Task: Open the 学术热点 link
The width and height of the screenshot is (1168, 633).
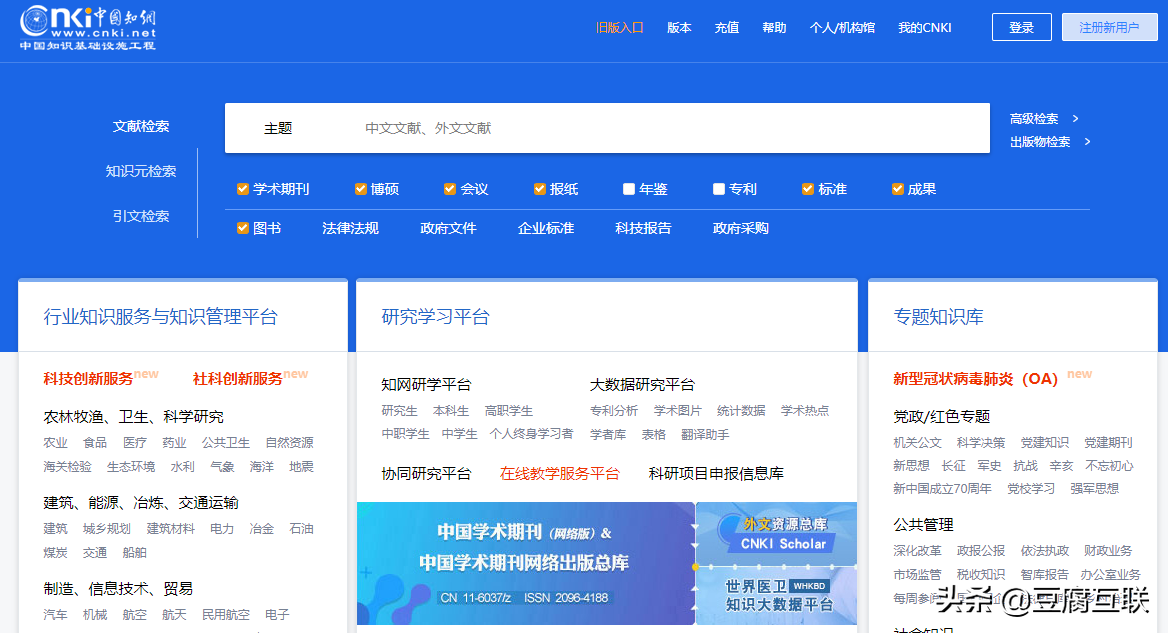Action: (x=804, y=410)
